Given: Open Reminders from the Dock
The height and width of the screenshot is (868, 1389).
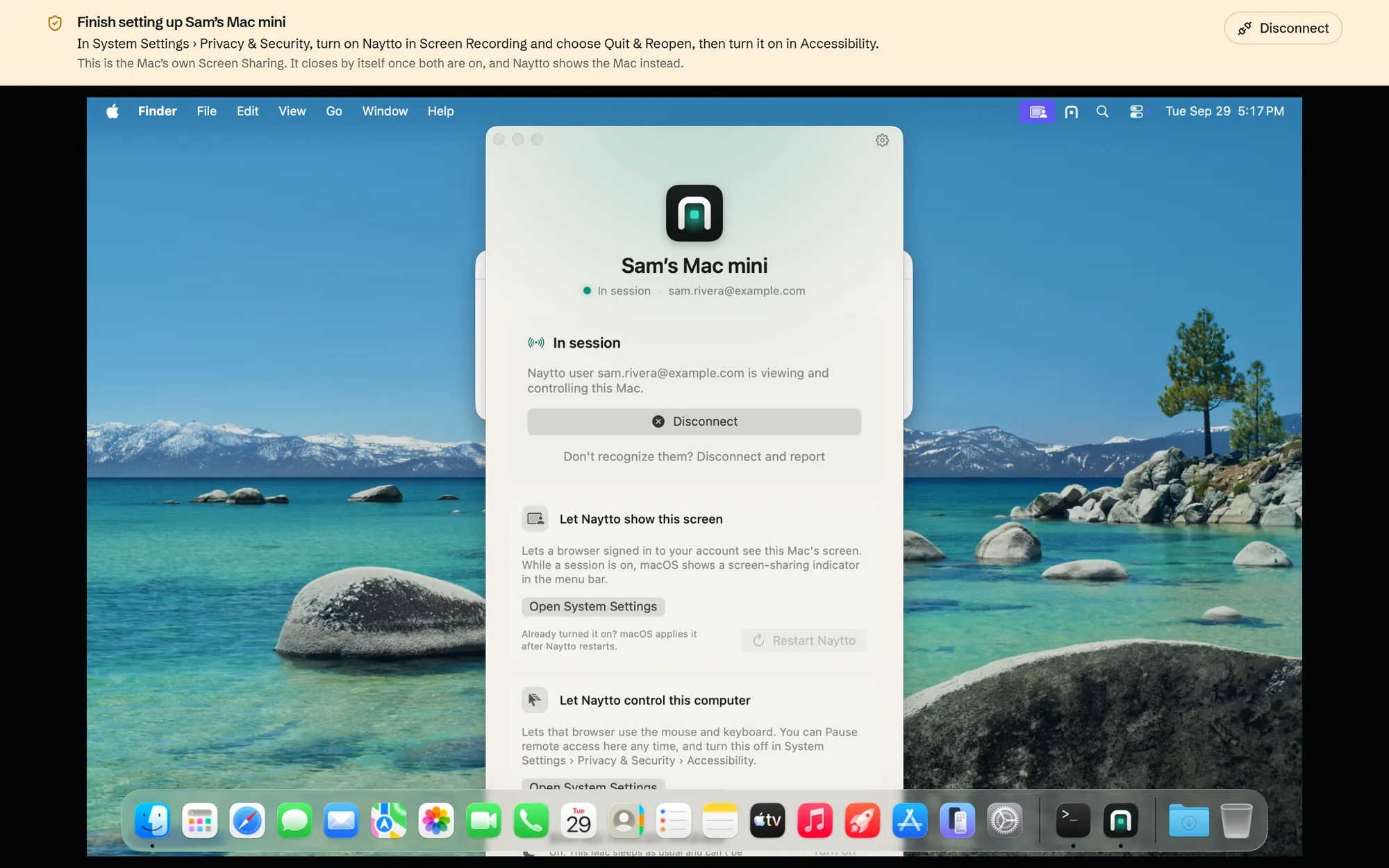Looking at the screenshot, I should click(673, 821).
